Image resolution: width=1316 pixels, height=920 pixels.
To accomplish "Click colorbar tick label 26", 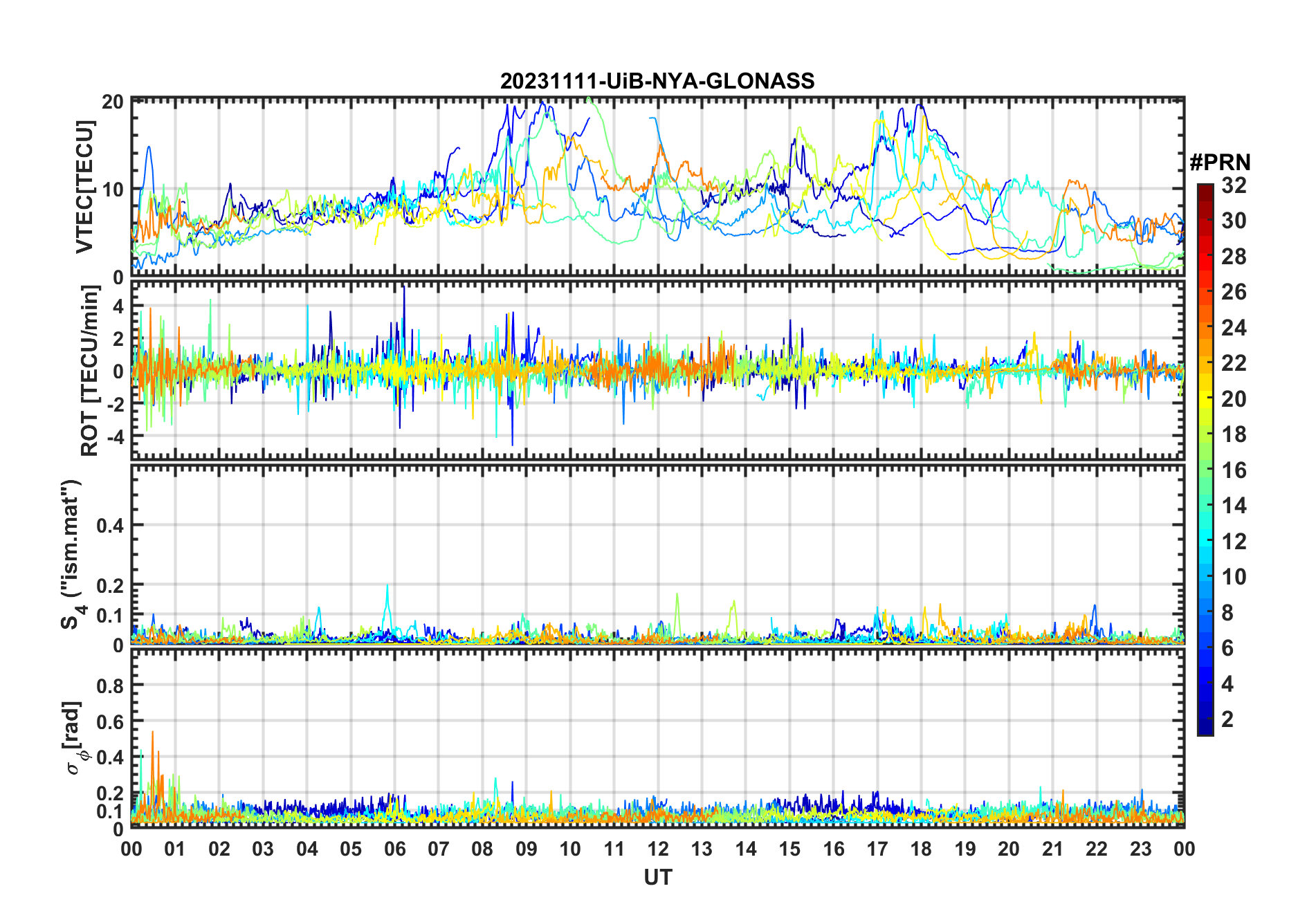I will (x=1234, y=292).
